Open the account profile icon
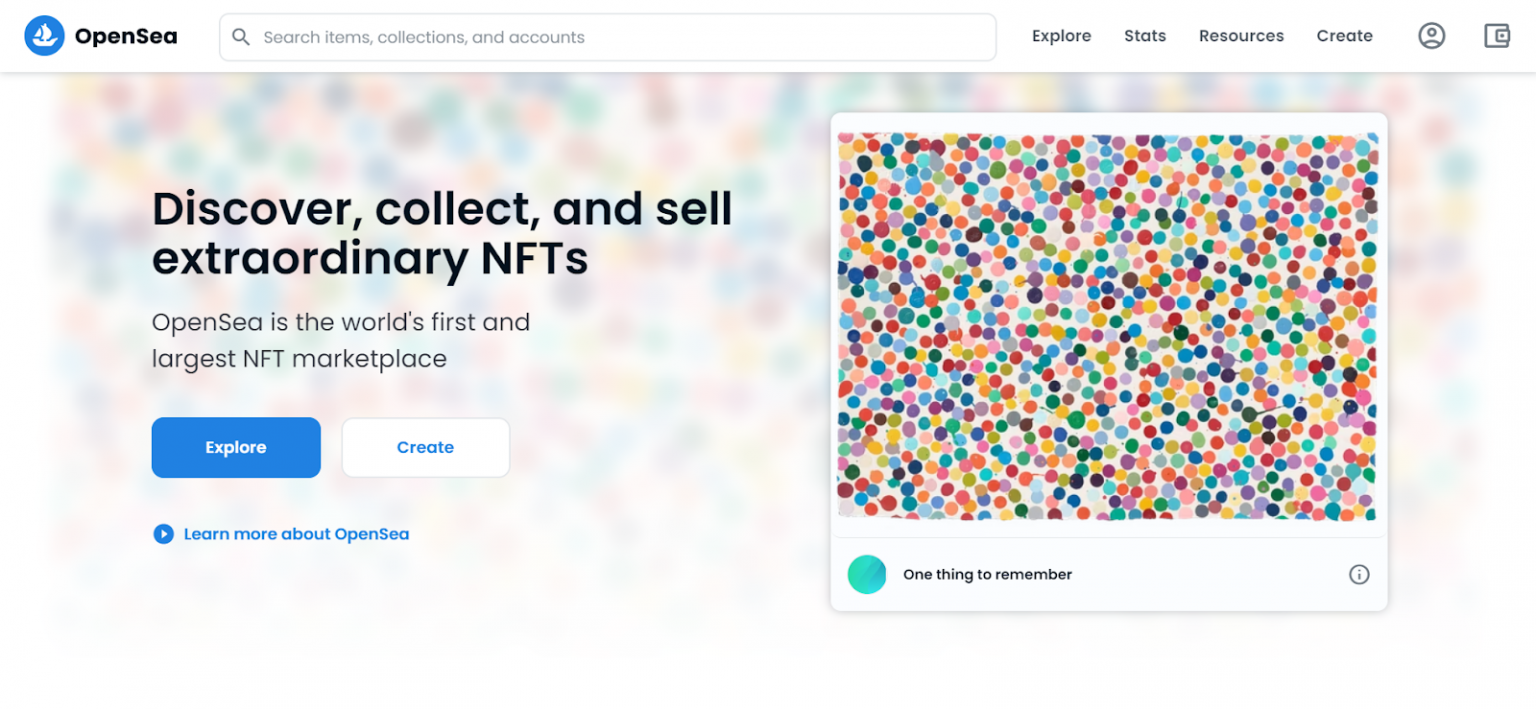The width and height of the screenshot is (1536, 709). coord(1431,35)
